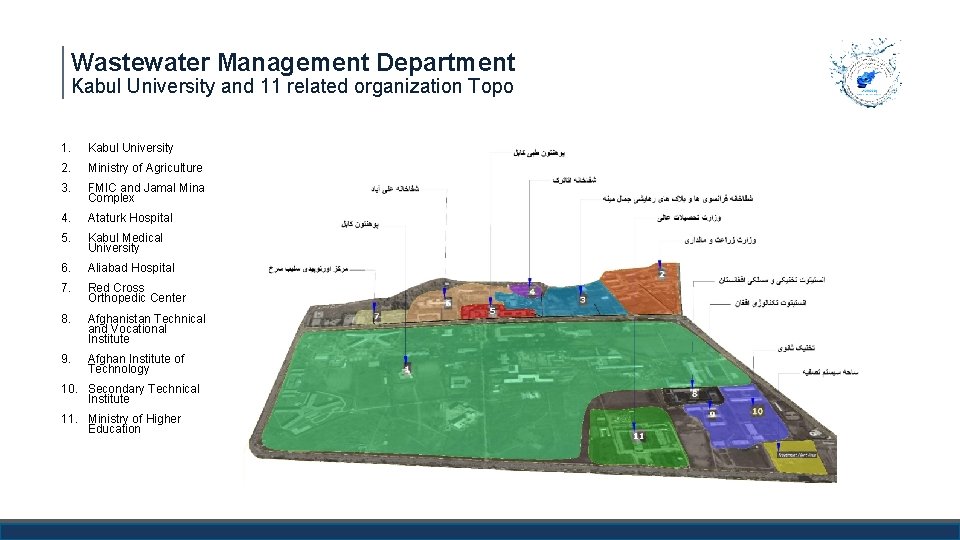Click map marker 5 on red zone
Viewport: 960px width, 540px height.
tap(492, 311)
